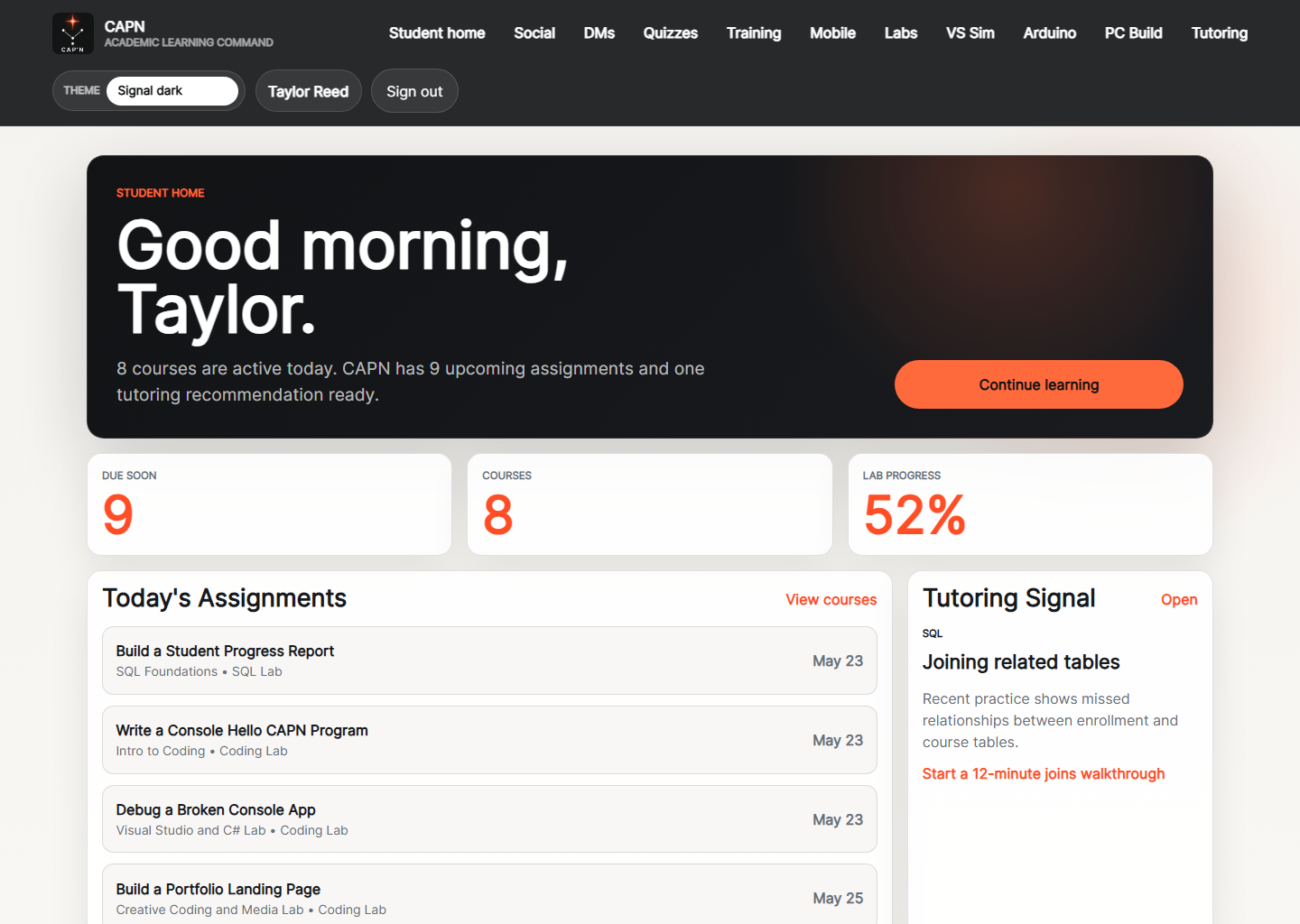Go to Labs

click(x=901, y=33)
